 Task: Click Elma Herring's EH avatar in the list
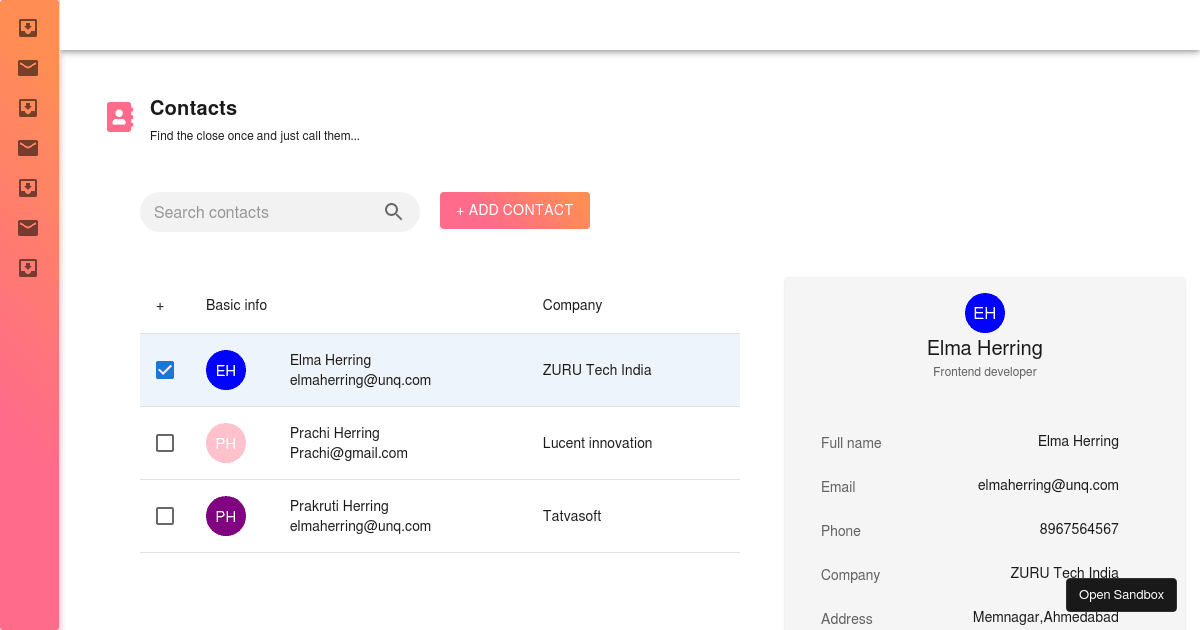tap(225, 370)
